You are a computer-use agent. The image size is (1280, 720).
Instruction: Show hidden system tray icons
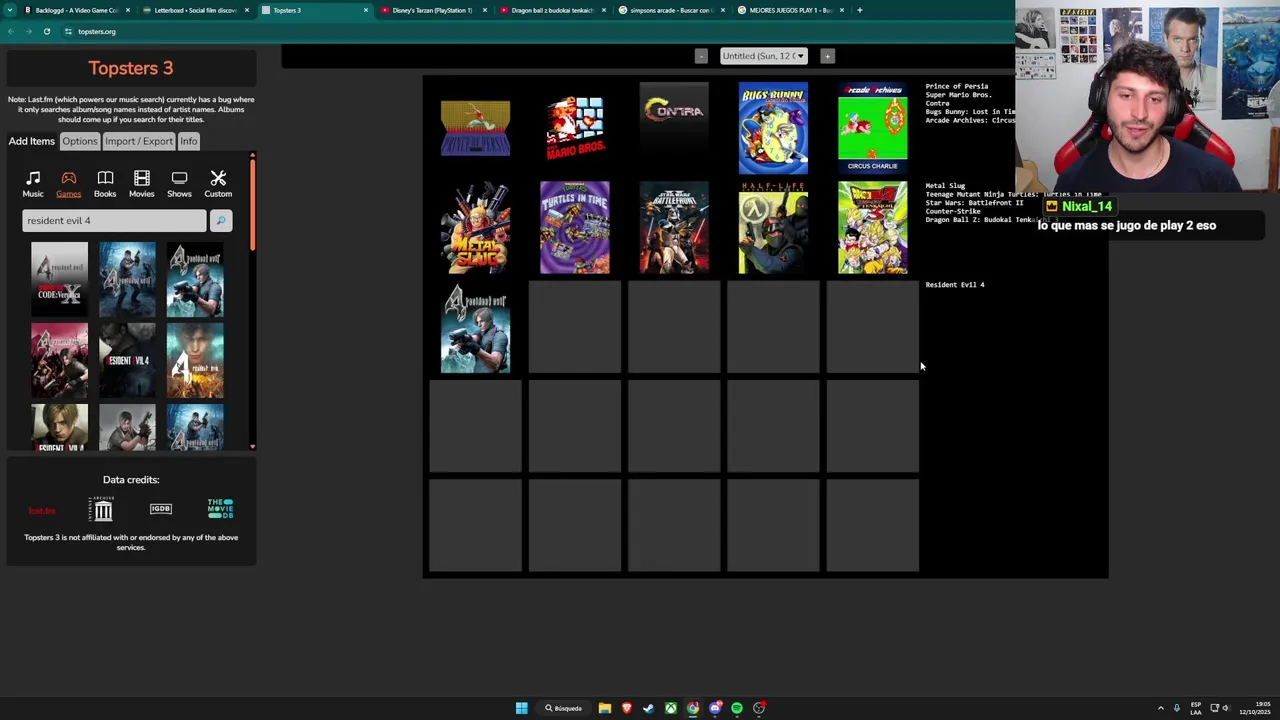(1161, 708)
